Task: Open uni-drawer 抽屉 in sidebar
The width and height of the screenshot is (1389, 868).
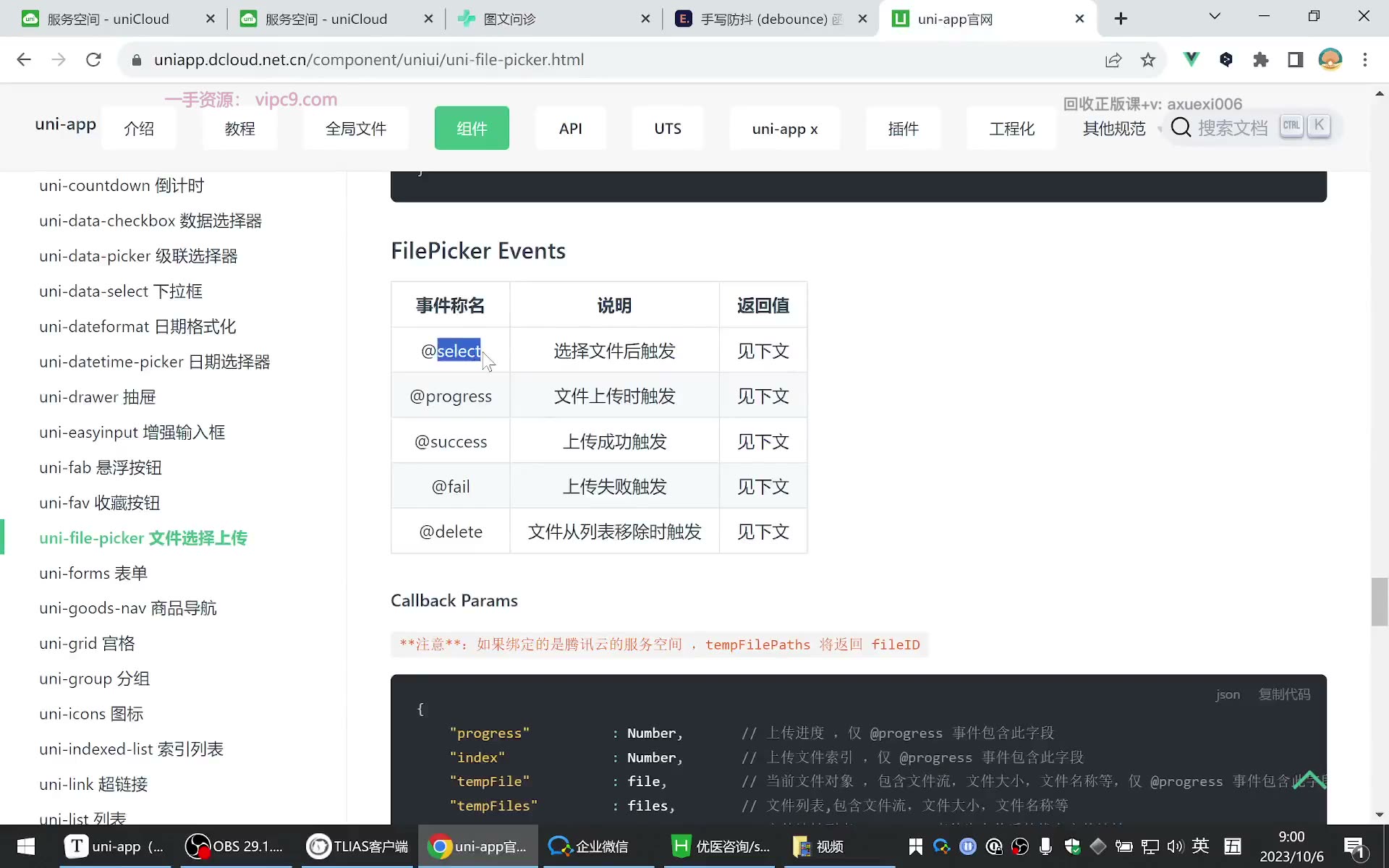Action: click(98, 397)
